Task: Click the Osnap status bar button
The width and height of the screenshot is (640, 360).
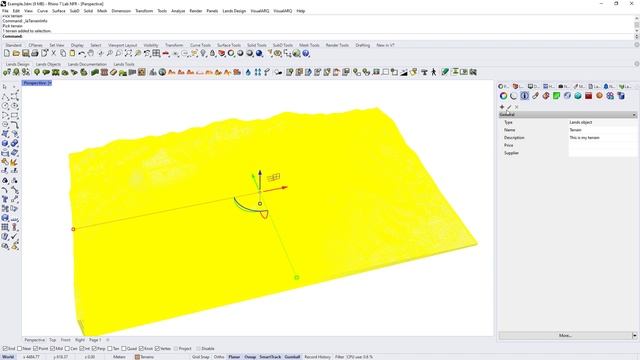Action: tap(250, 357)
